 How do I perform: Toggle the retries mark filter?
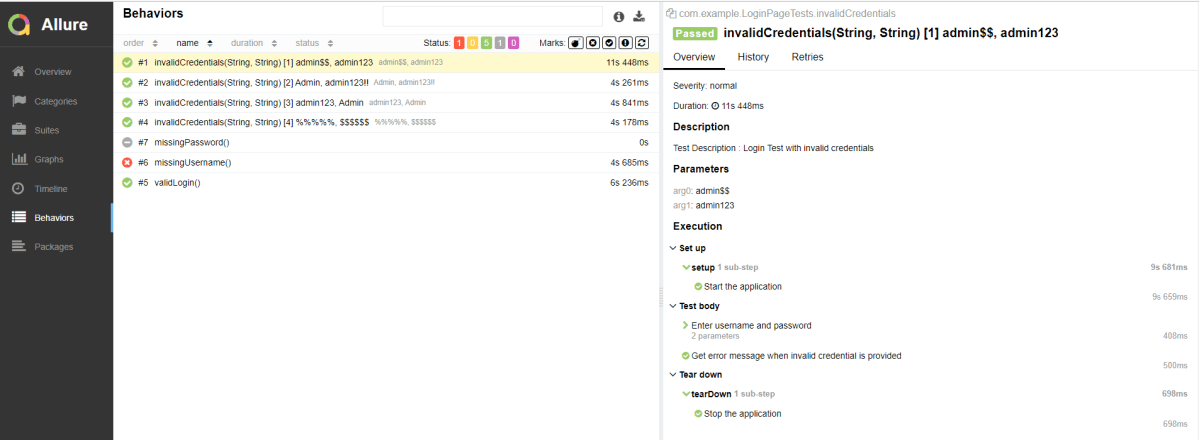point(641,43)
